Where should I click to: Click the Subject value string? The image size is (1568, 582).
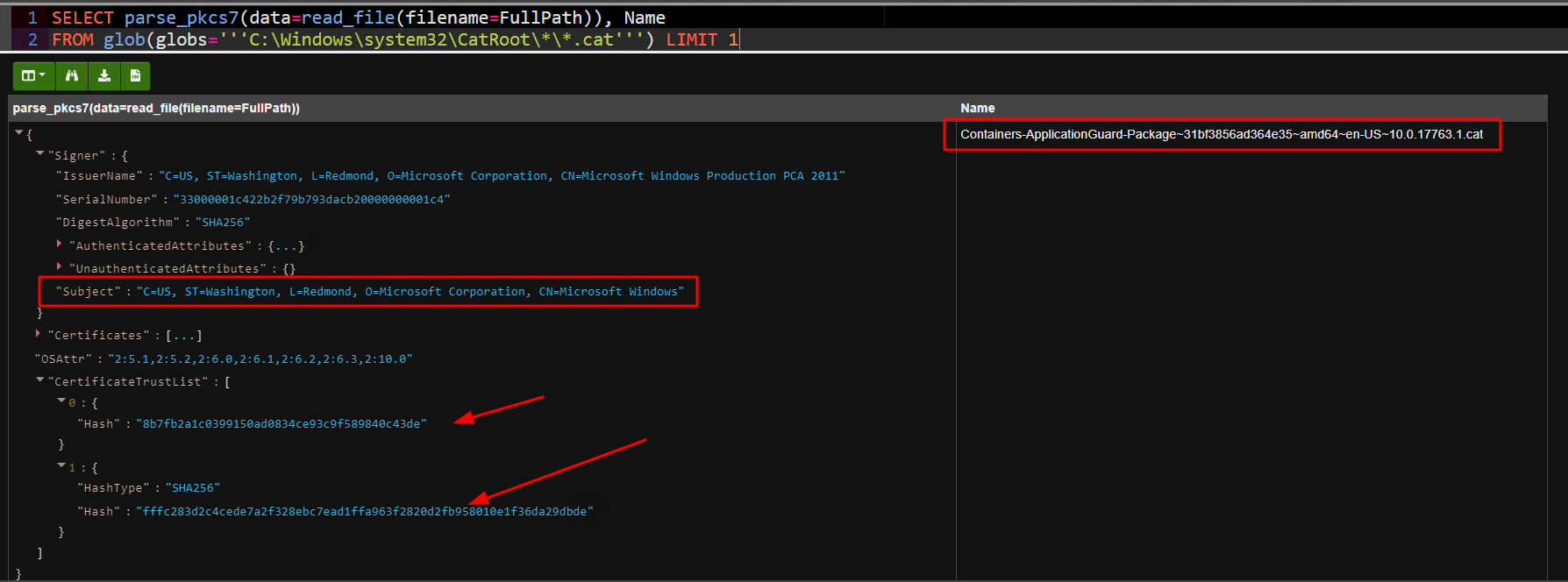click(x=410, y=292)
